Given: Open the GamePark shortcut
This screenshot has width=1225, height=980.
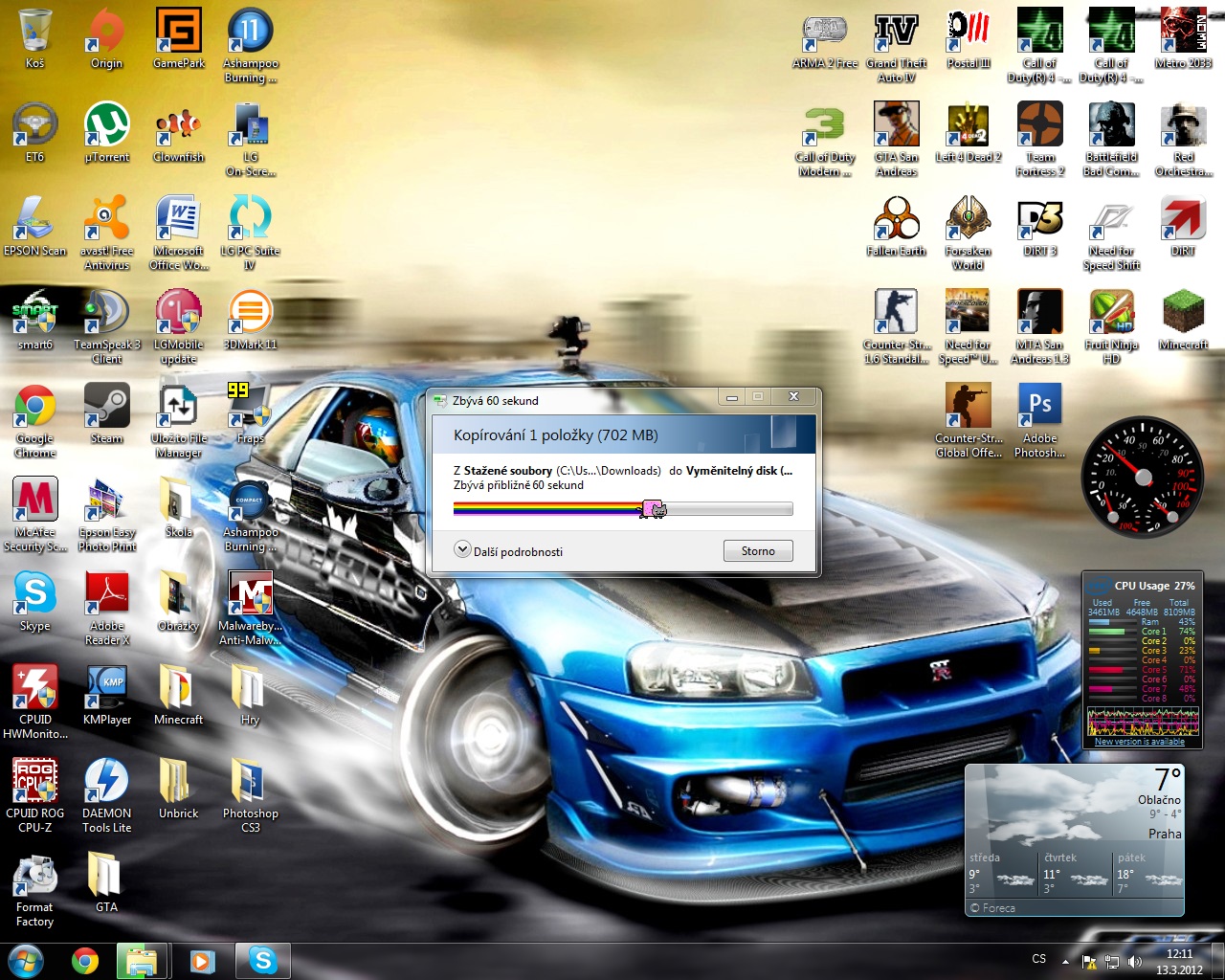Looking at the screenshot, I should (179, 38).
